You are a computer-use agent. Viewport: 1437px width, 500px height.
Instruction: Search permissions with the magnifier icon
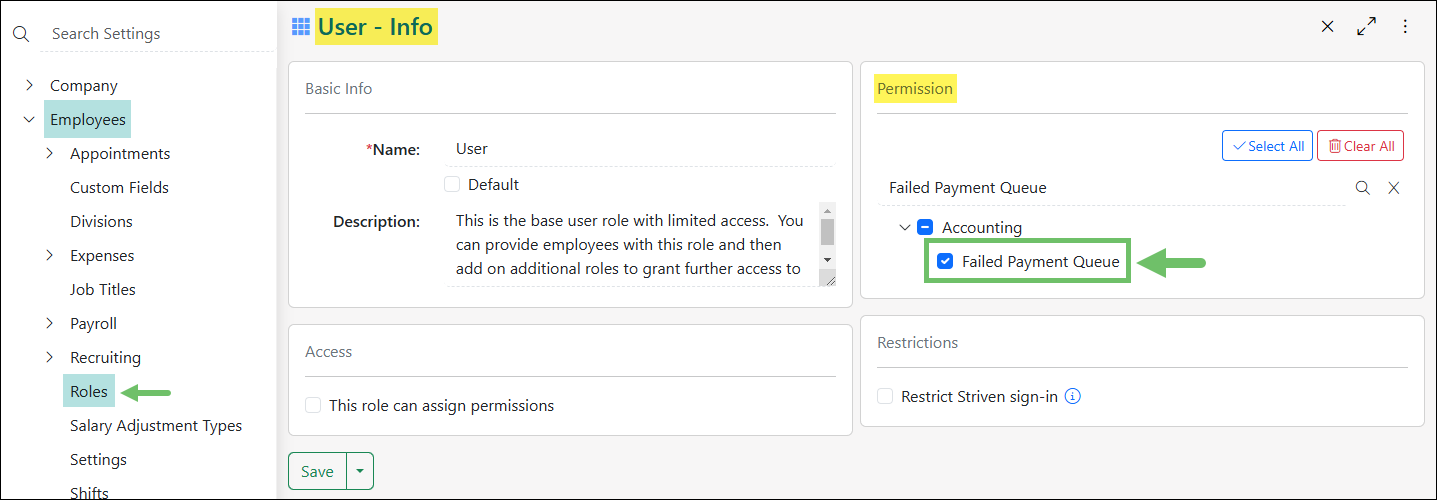click(1362, 187)
